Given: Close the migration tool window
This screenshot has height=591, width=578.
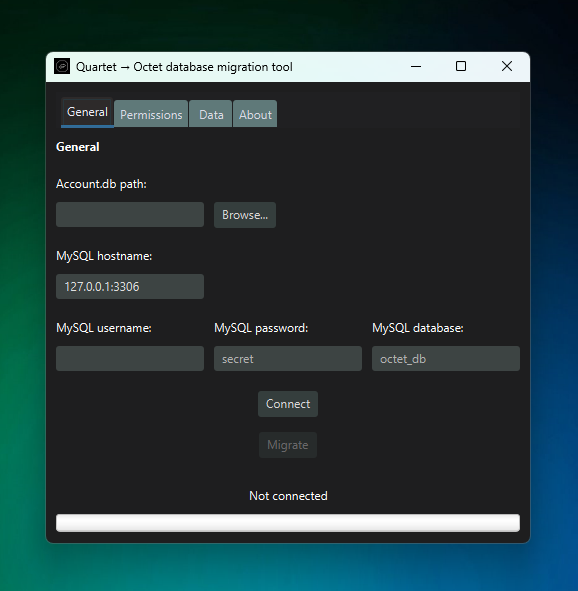Looking at the screenshot, I should 507,67.
